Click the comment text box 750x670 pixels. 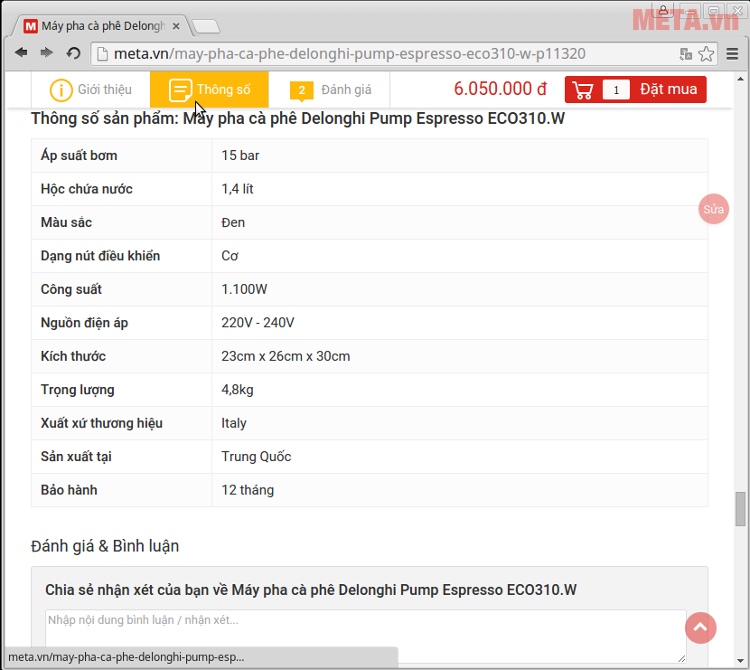(x=365, y=636)
